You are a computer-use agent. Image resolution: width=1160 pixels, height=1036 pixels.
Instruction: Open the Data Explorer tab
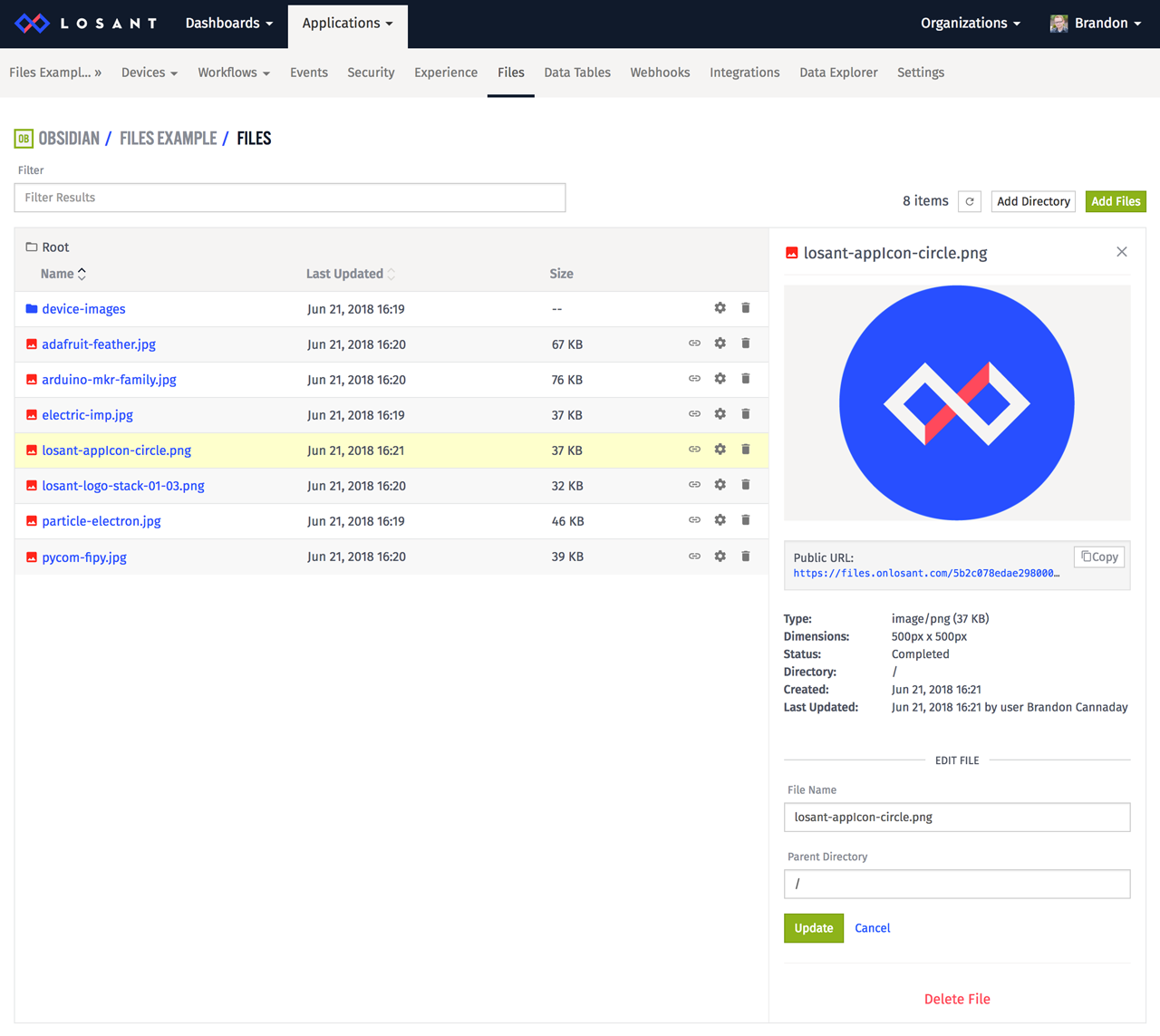838,73
